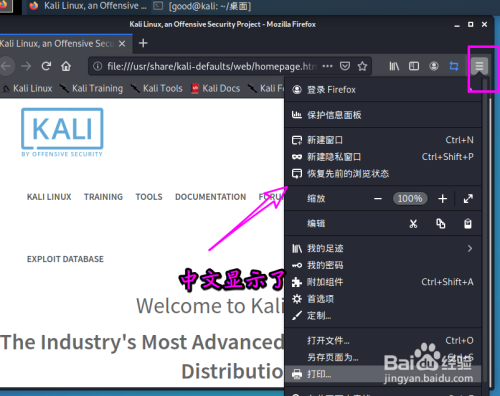Reset zoom level showing 100%
This screenshot has height=396, width=500.
(410, 199)
